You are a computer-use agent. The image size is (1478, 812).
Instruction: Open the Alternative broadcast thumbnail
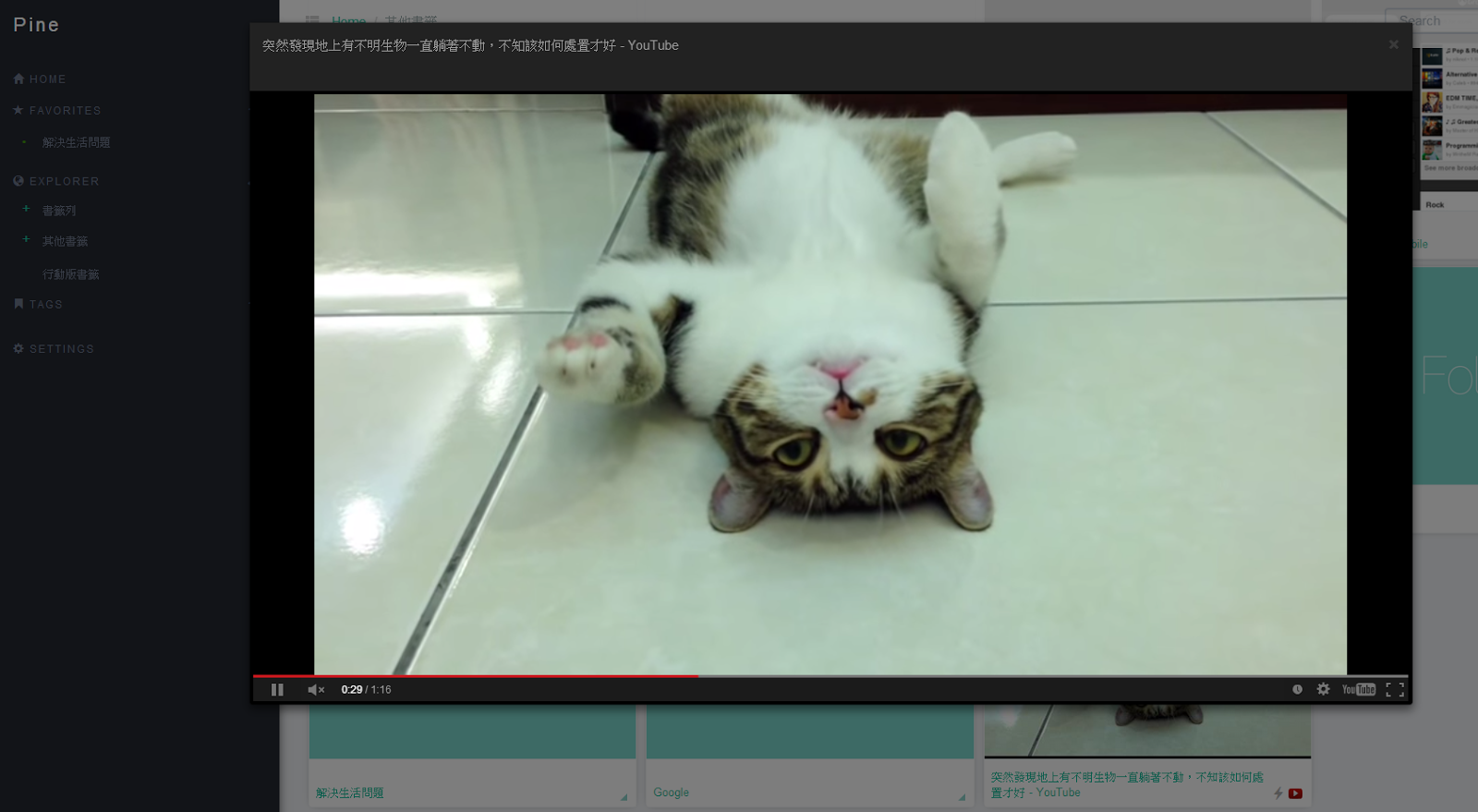1432,79
